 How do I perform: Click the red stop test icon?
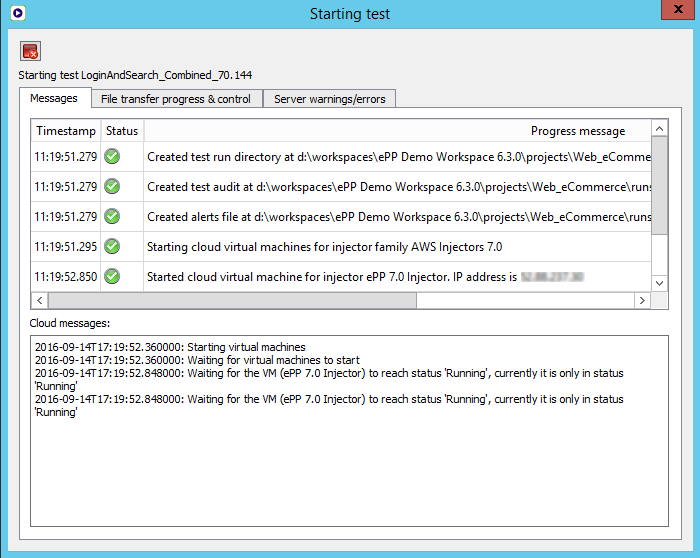[30, 52]
